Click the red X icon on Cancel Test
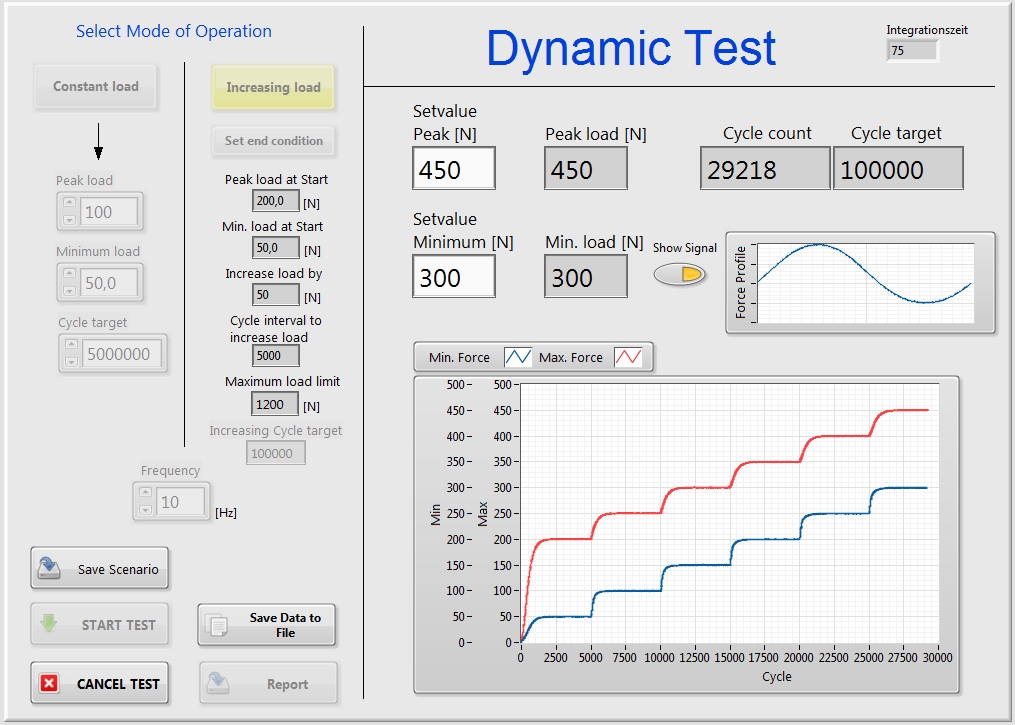1015x725 pixels. 49,684
